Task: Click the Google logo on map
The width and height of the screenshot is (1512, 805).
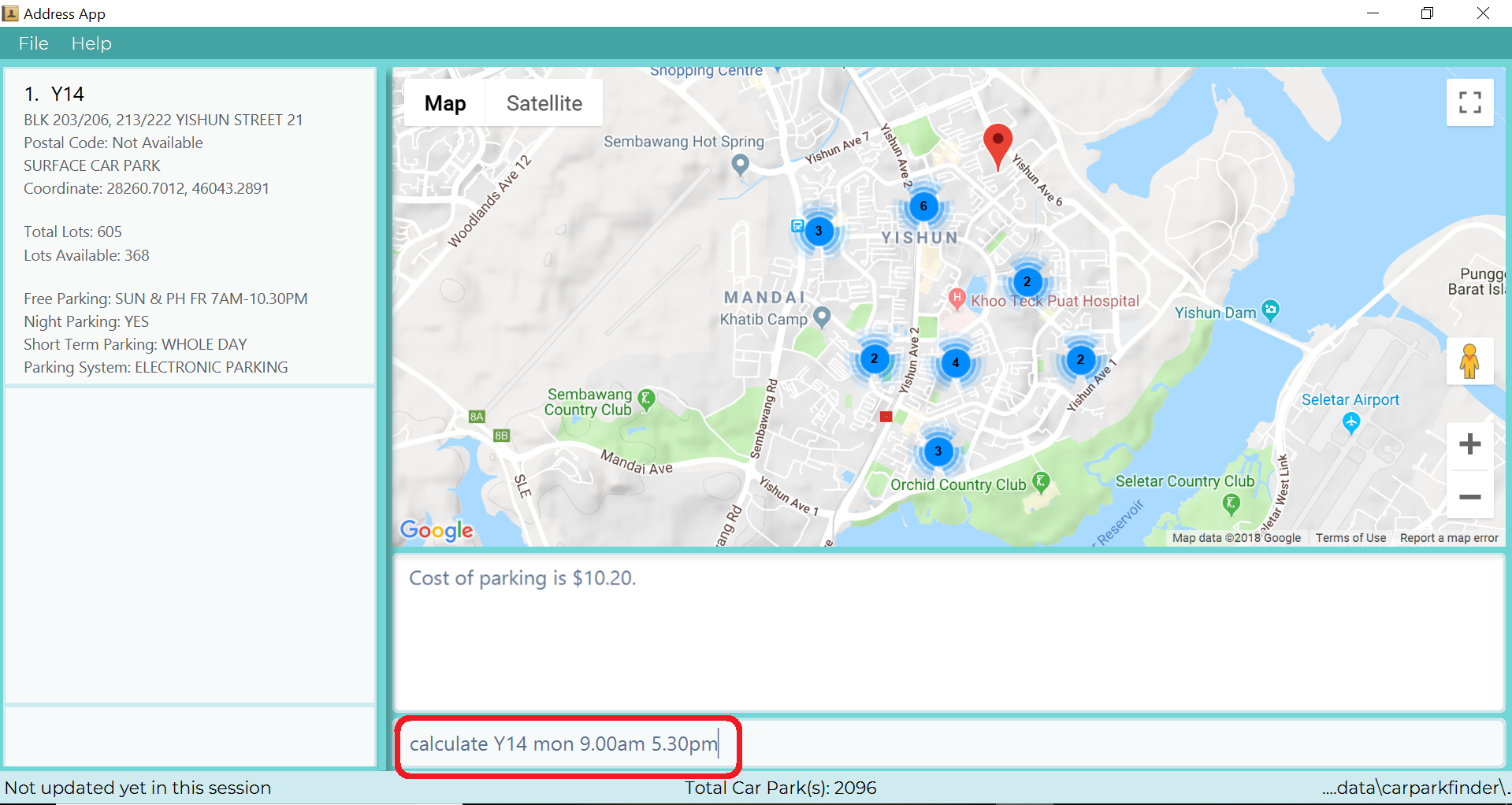Action: 437,530
